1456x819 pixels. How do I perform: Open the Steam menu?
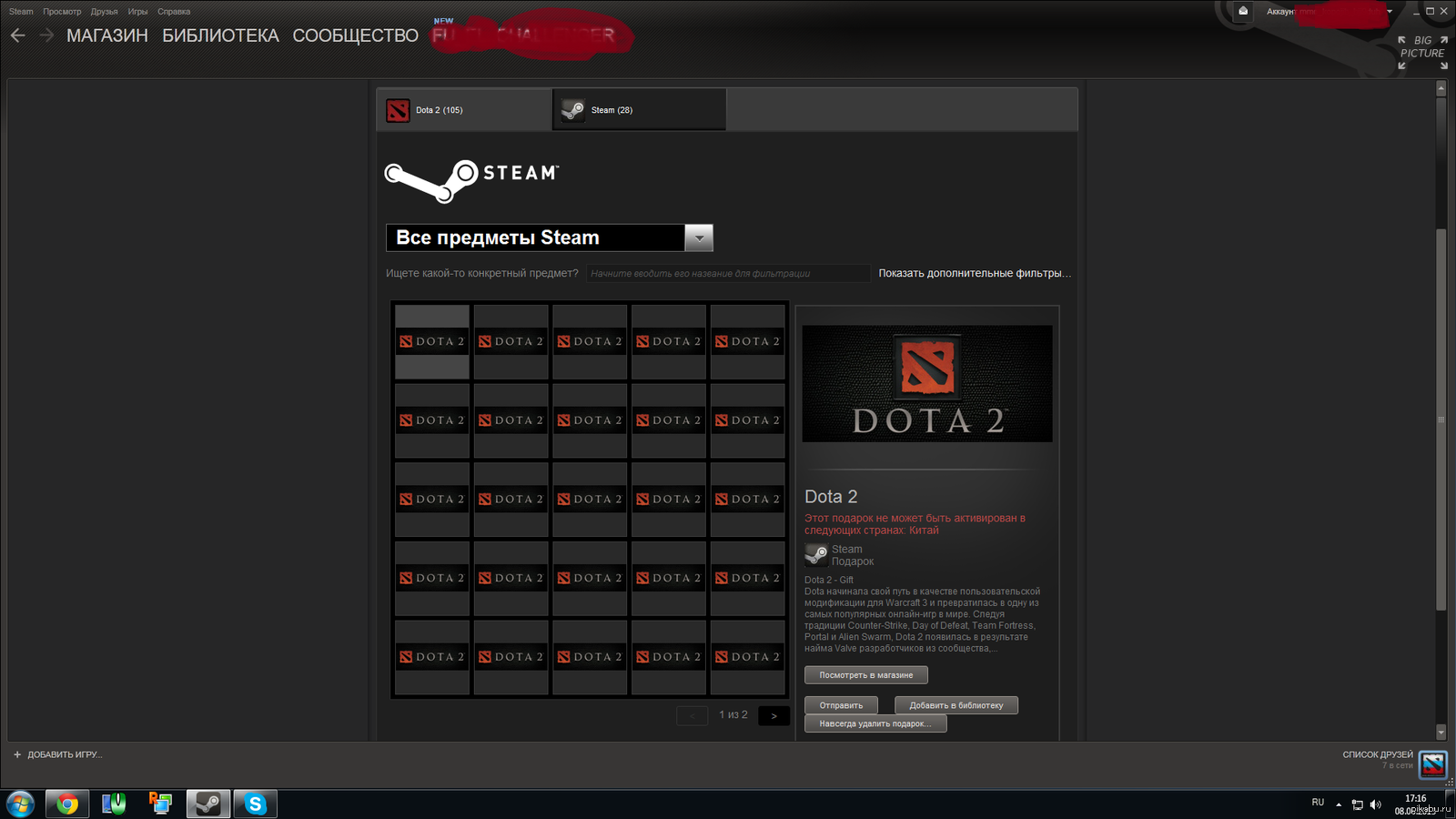point(21,12)
